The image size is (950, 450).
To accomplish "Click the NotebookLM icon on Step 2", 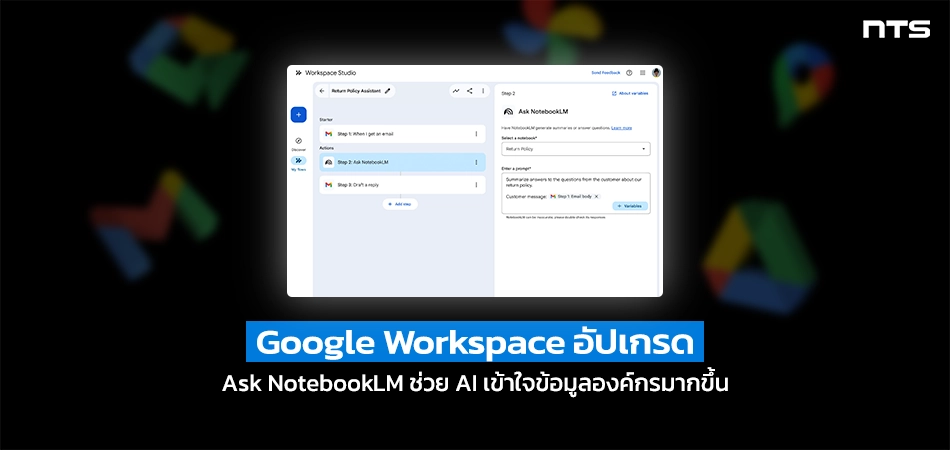I will point(328,162).
